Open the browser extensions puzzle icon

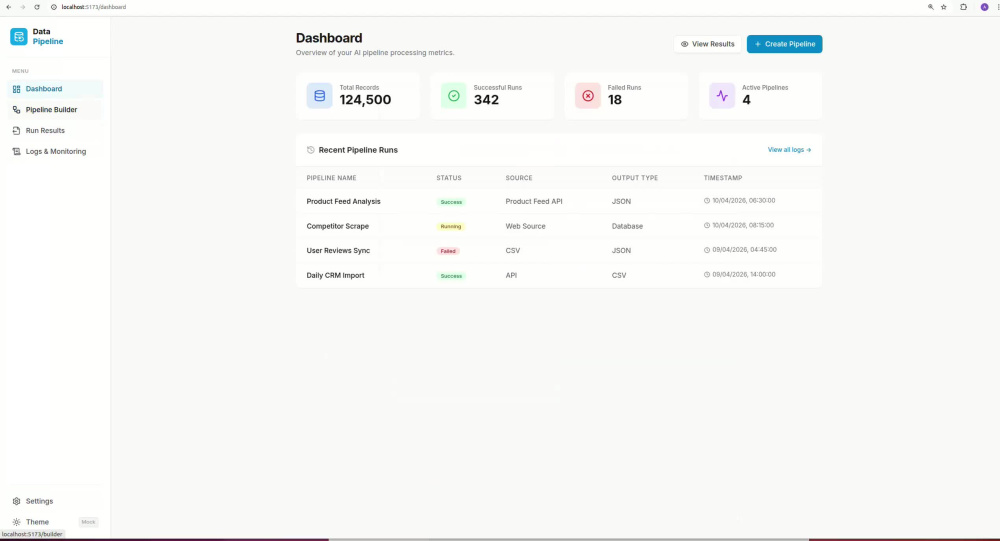coord(964,7)
